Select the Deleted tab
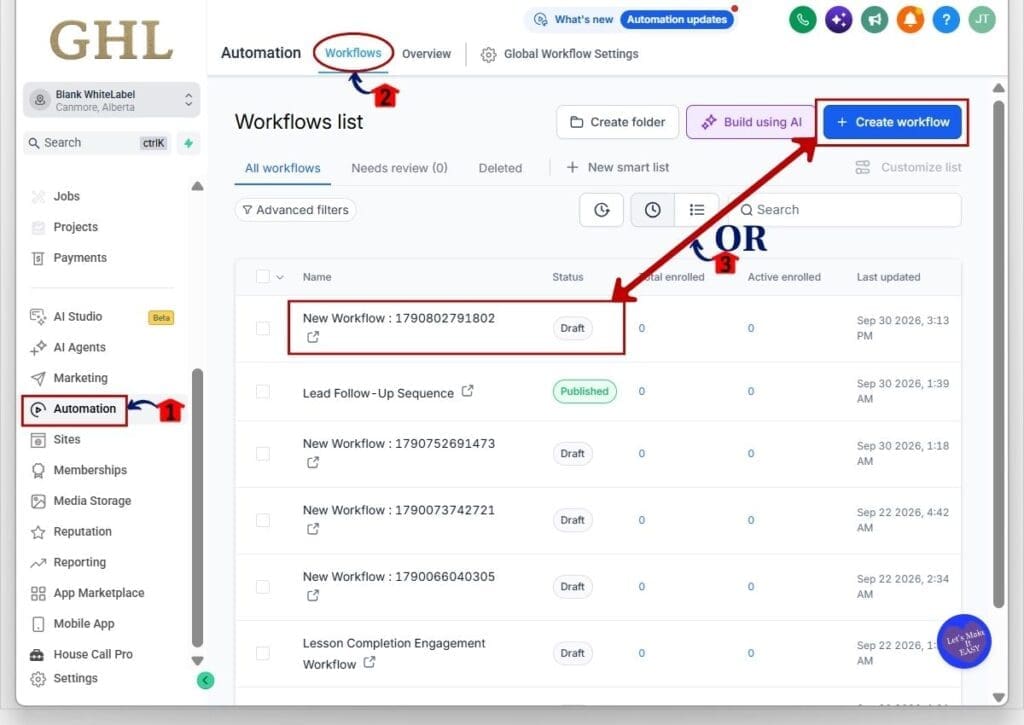Screen dimensions: 1024x725 pos(500,168)
